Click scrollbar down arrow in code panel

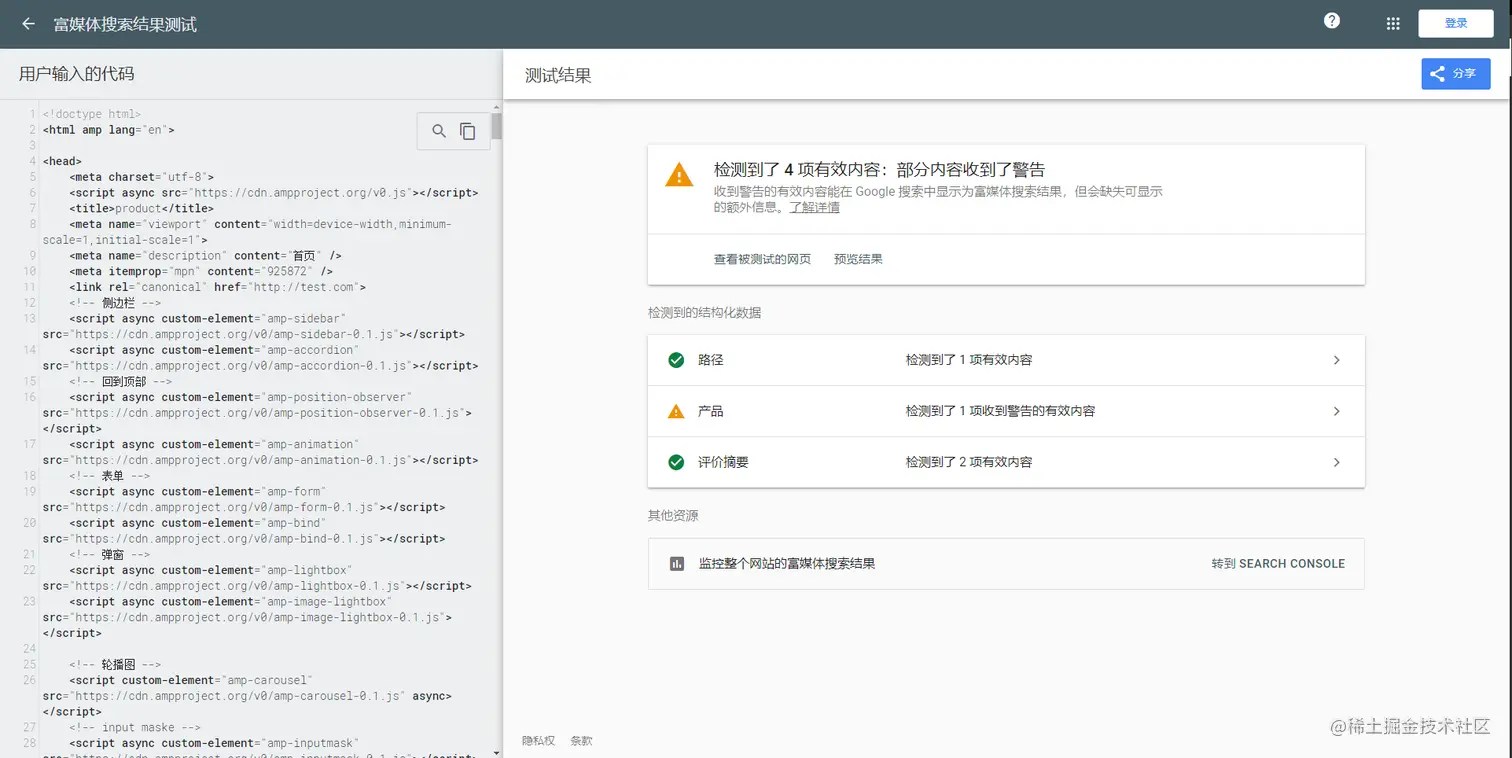(x=497, y=751)
